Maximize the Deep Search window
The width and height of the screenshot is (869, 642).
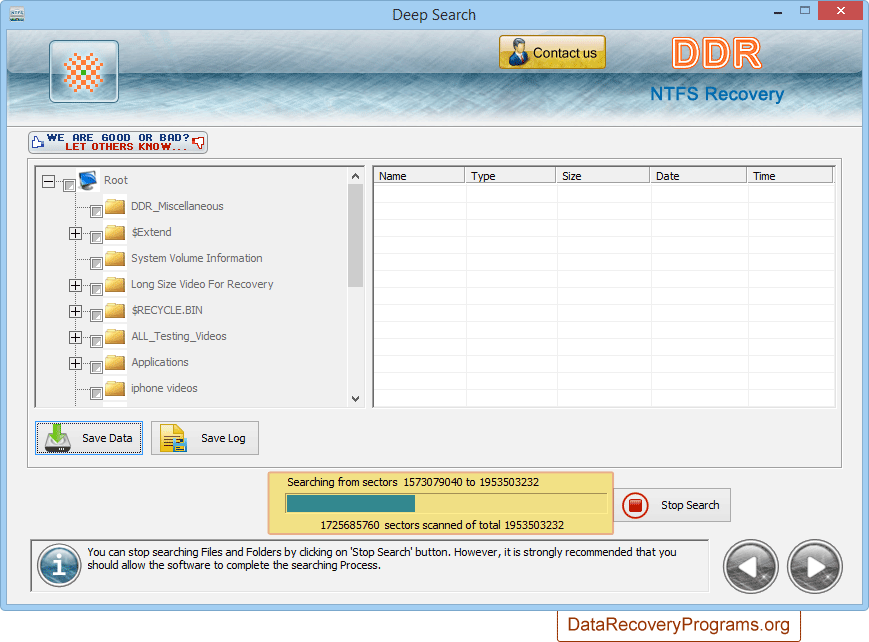[805, 11]
